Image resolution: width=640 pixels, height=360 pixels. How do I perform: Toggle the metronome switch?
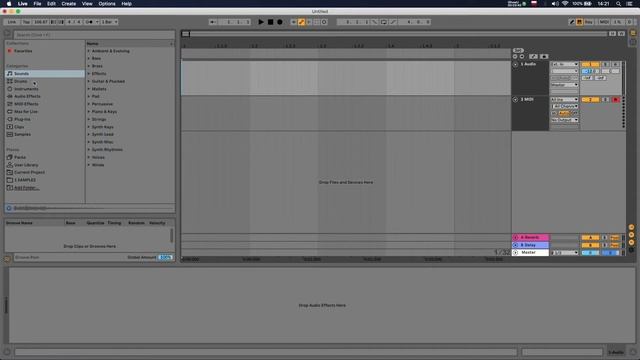click(x=91, y=22)
